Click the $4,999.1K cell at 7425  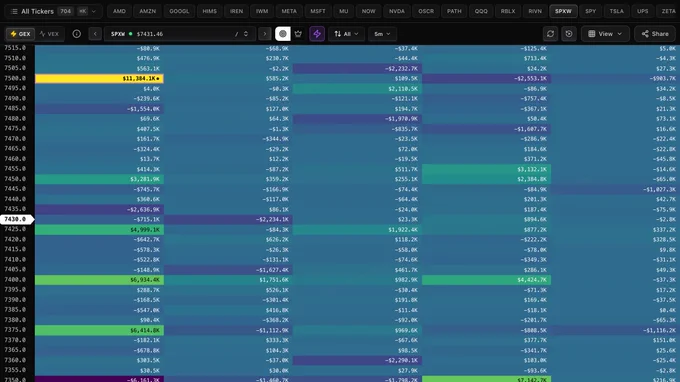tap(99, 230)
